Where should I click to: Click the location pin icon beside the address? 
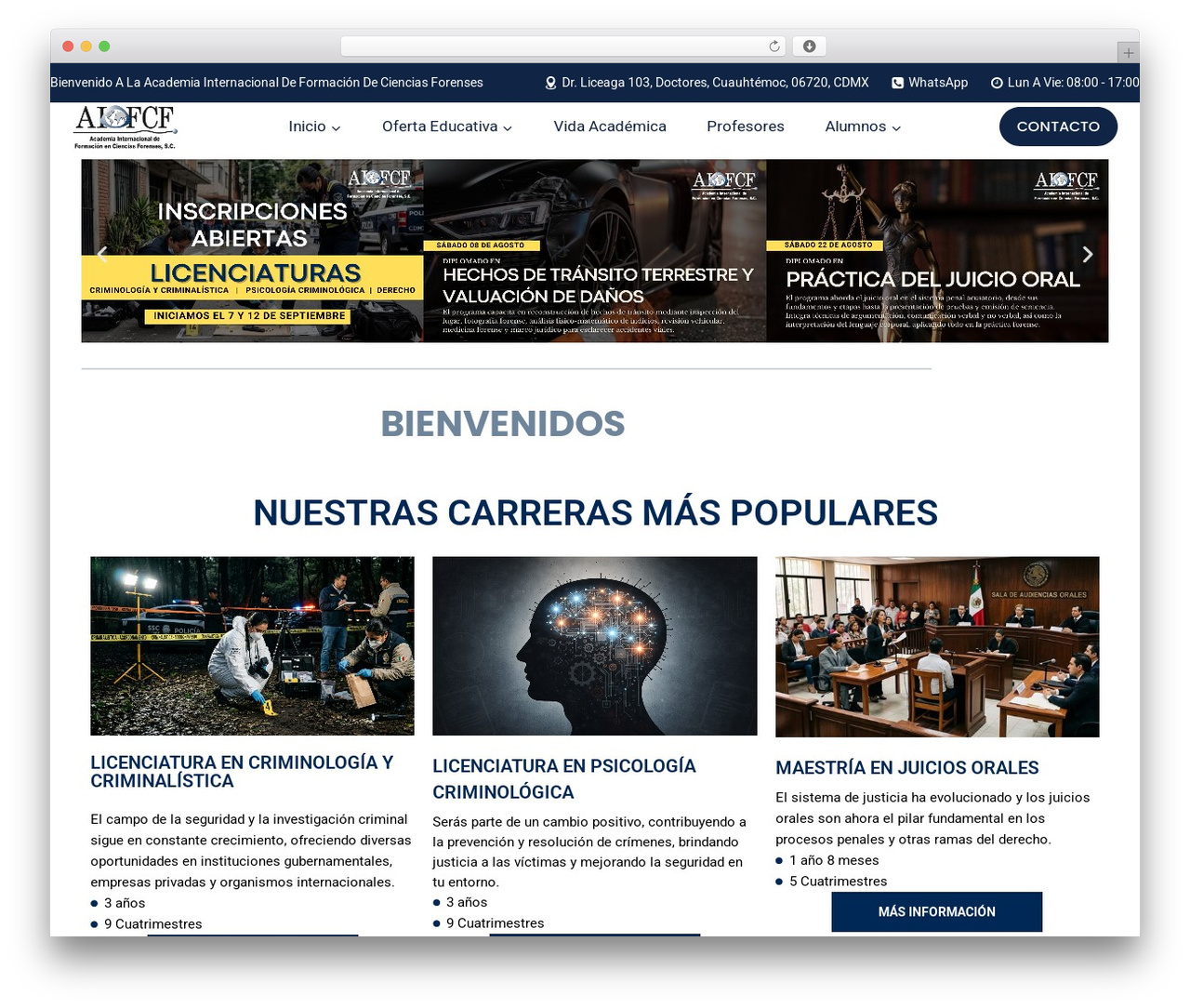[550, 83]
